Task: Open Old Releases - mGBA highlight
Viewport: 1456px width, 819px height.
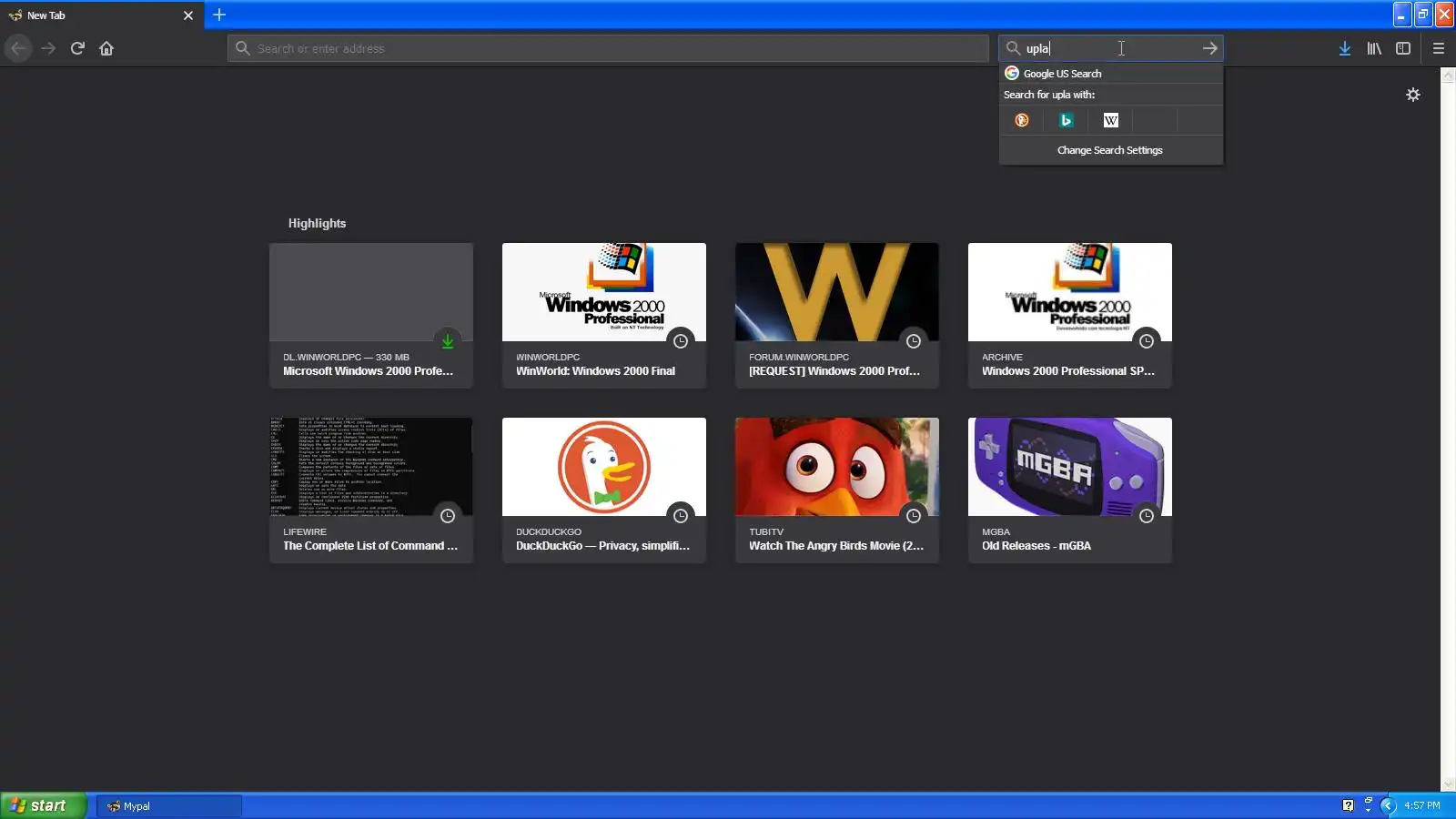Action: [x=1070, y=490]
